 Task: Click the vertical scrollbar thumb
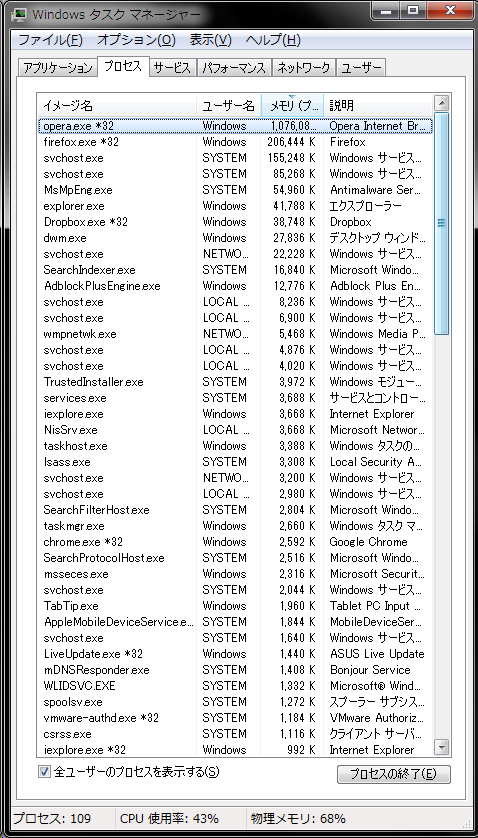coord(441,223)
